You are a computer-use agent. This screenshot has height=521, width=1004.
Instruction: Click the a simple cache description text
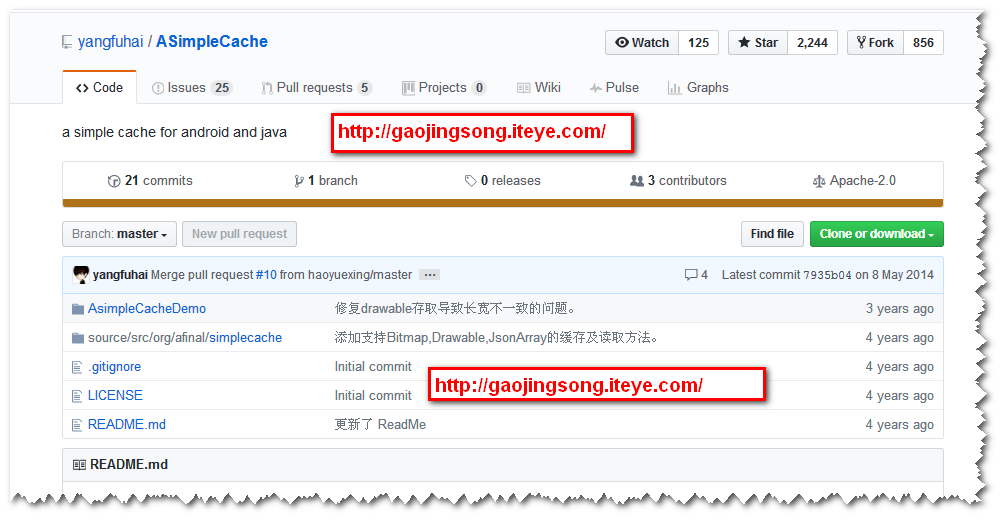[x=174, y=132]
